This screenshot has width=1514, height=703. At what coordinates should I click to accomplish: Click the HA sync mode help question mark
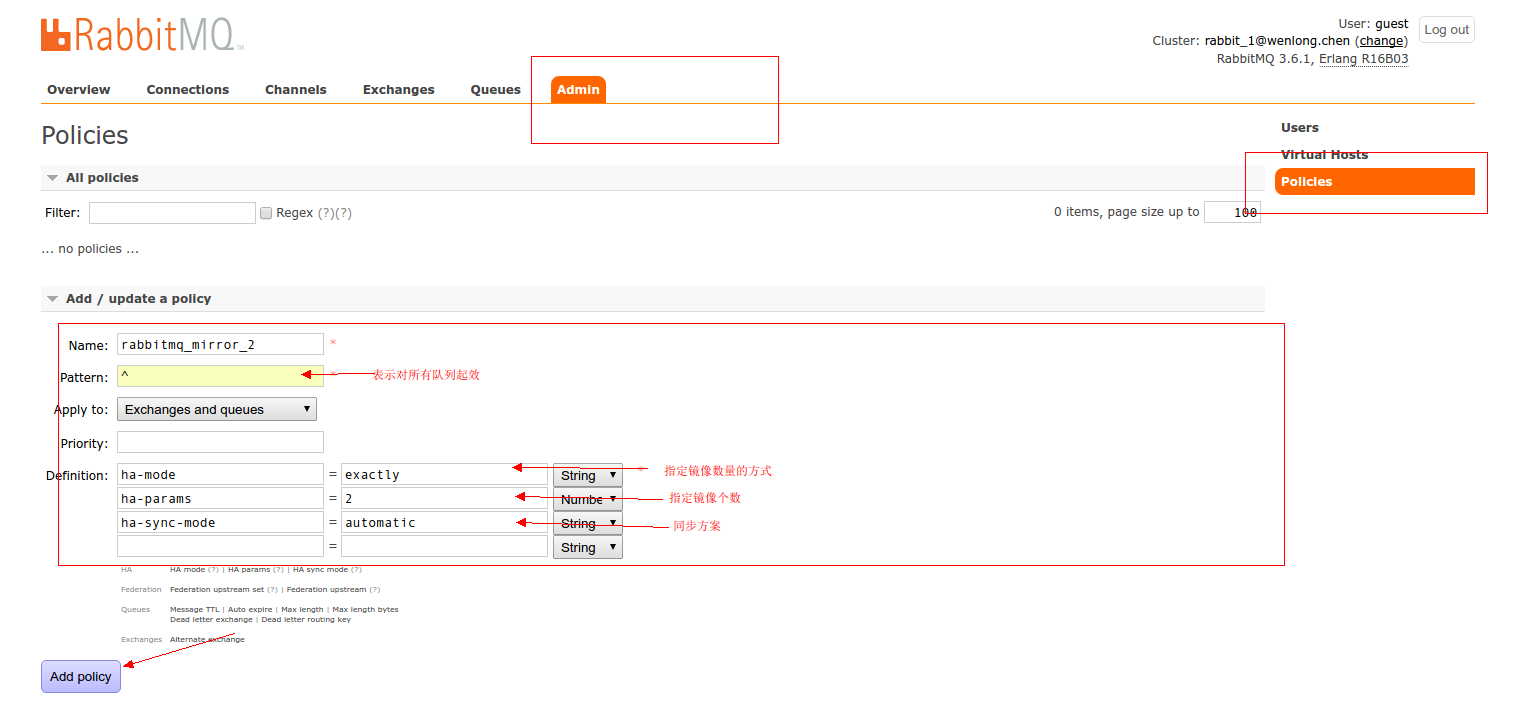tap(356, 570)
